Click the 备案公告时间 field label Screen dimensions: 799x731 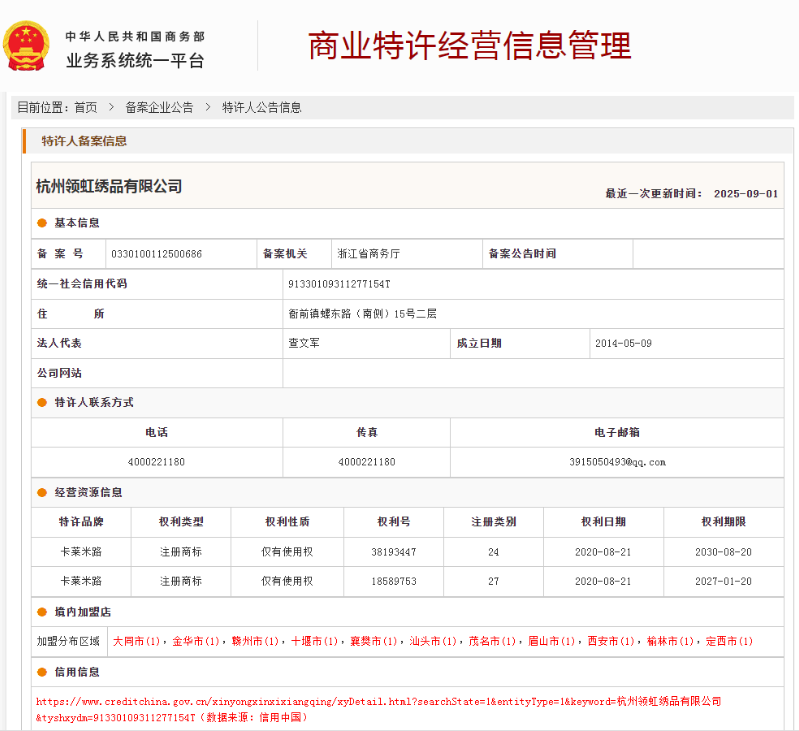522,254
